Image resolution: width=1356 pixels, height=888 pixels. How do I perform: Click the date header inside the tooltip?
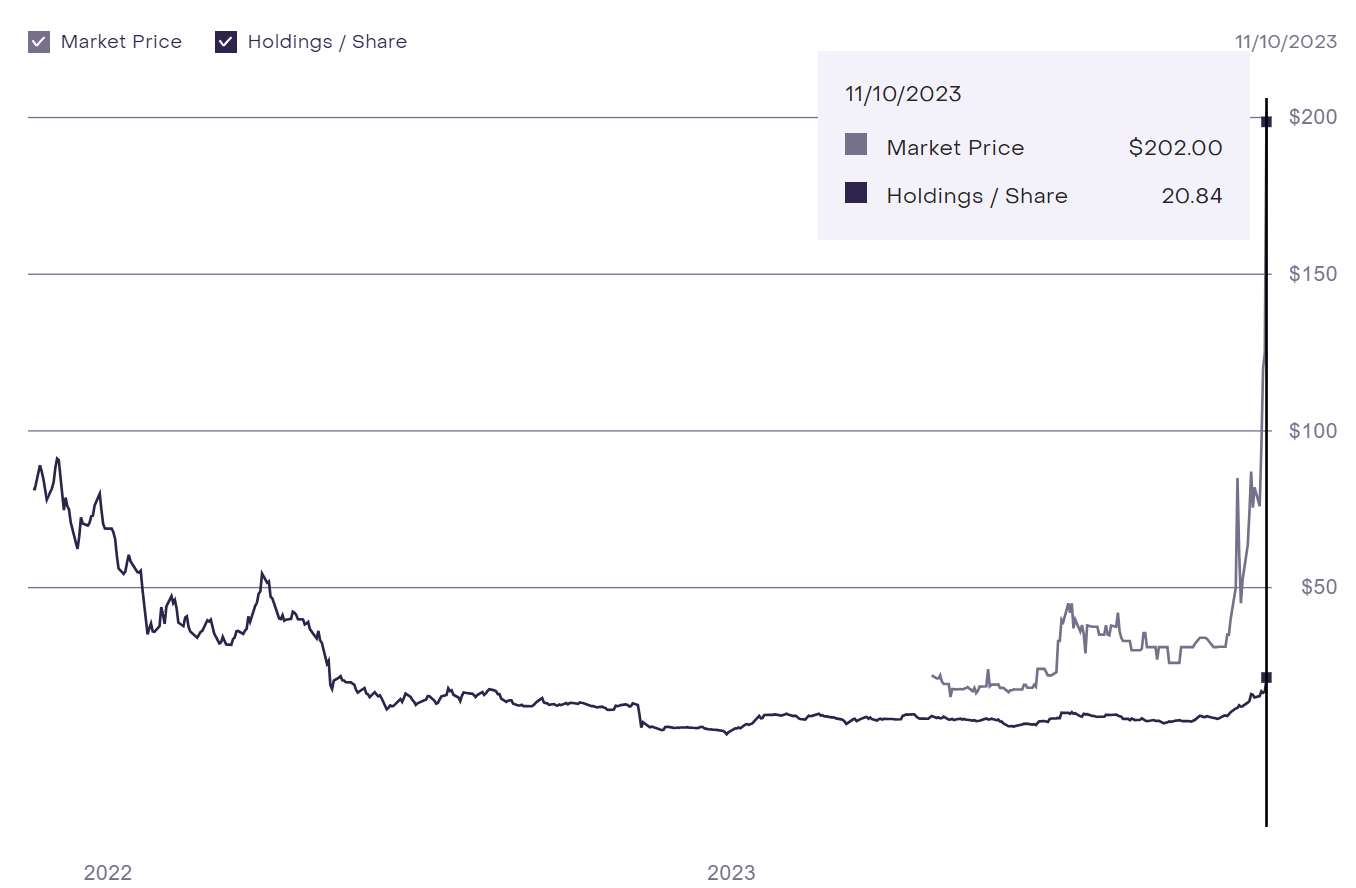point(903,94)
